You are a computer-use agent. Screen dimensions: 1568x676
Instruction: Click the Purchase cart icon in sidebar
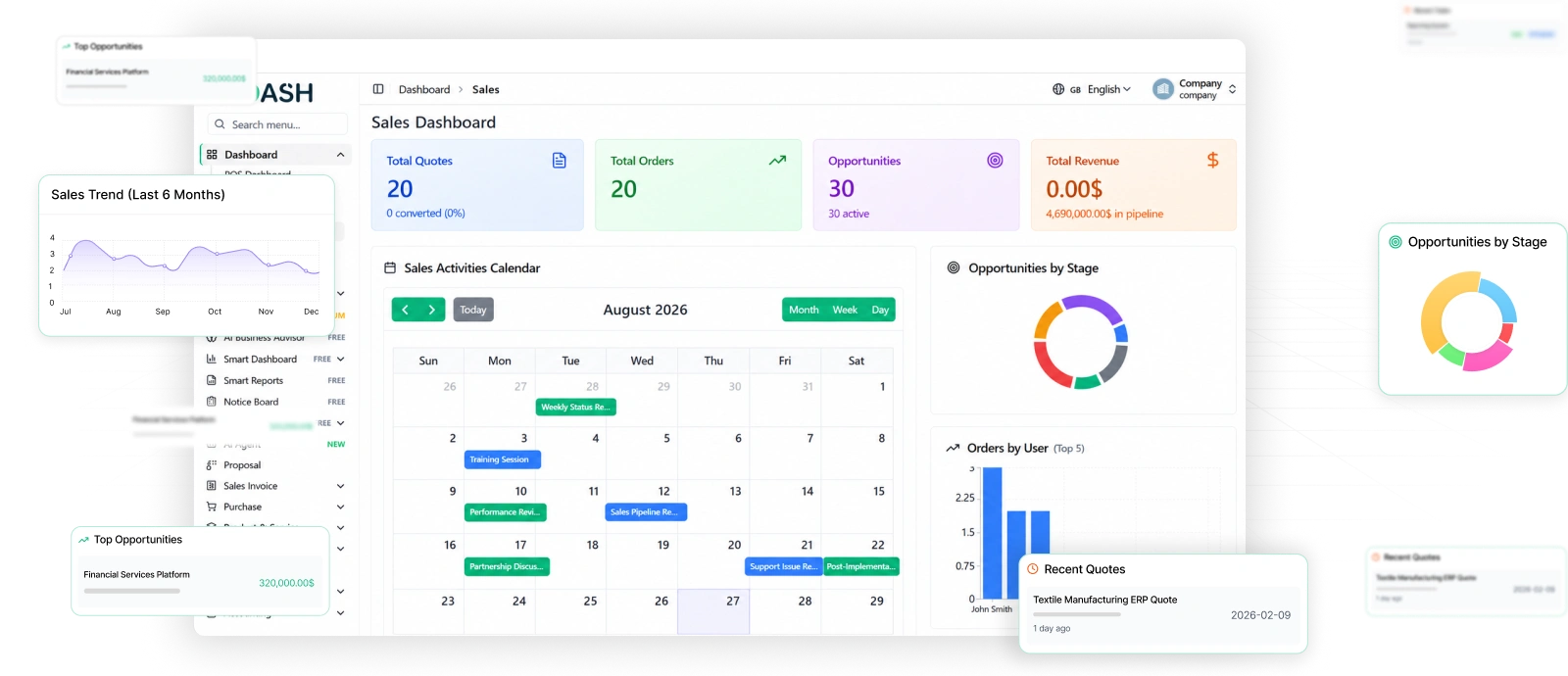211,507
